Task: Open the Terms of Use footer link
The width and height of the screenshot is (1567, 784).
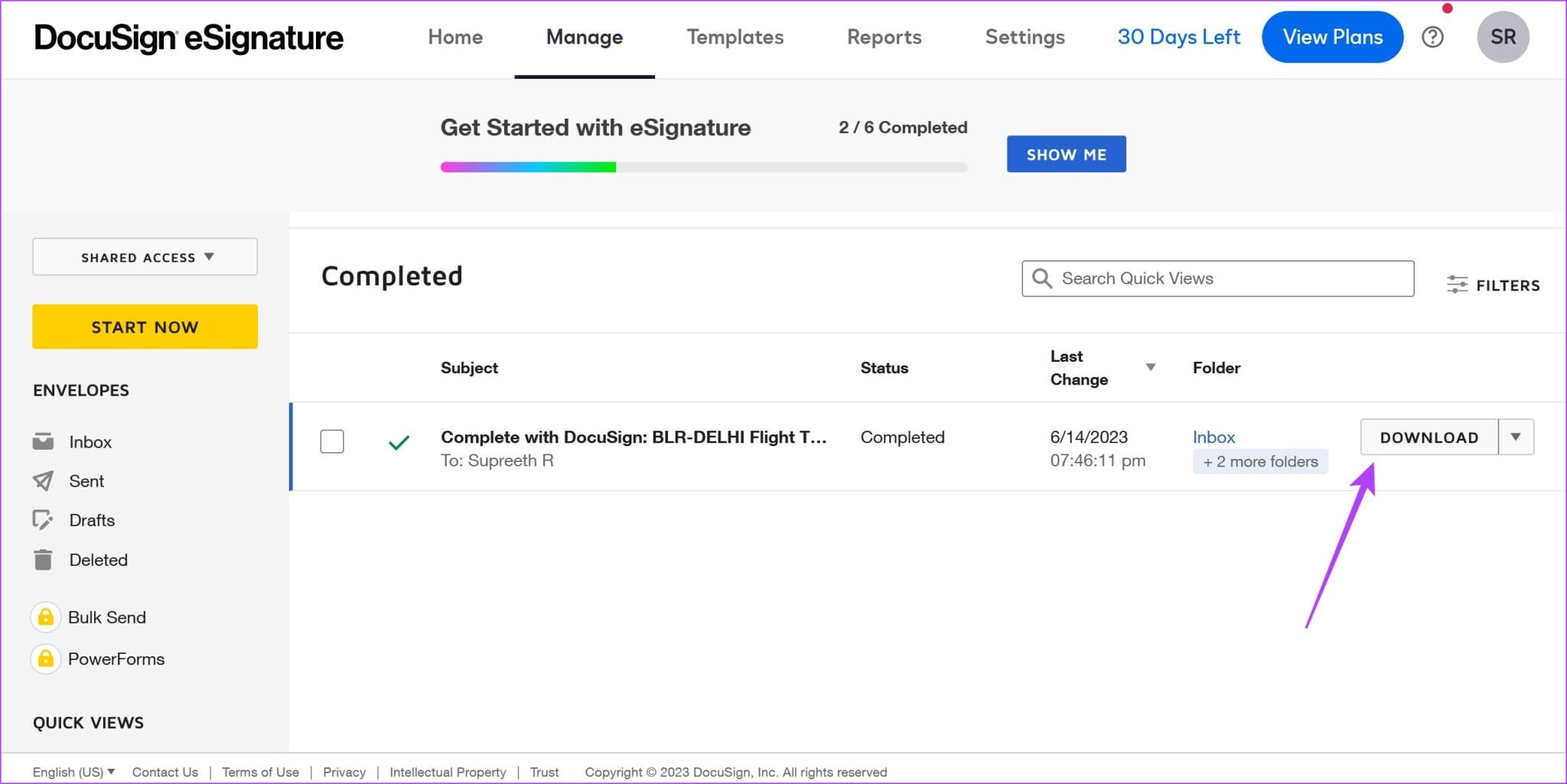Action: click(260, 772)
